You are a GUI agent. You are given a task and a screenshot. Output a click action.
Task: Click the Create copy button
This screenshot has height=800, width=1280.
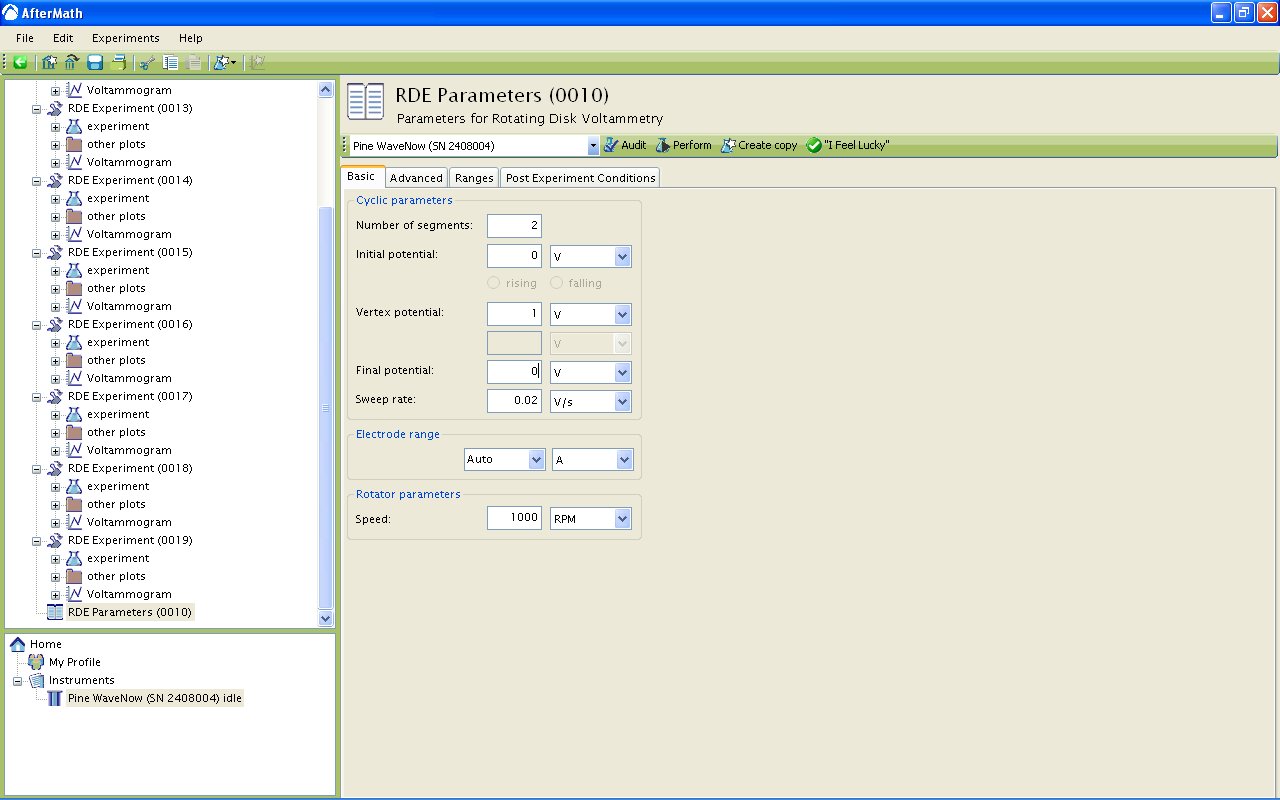pyautogui.click(x=759, y=146)
